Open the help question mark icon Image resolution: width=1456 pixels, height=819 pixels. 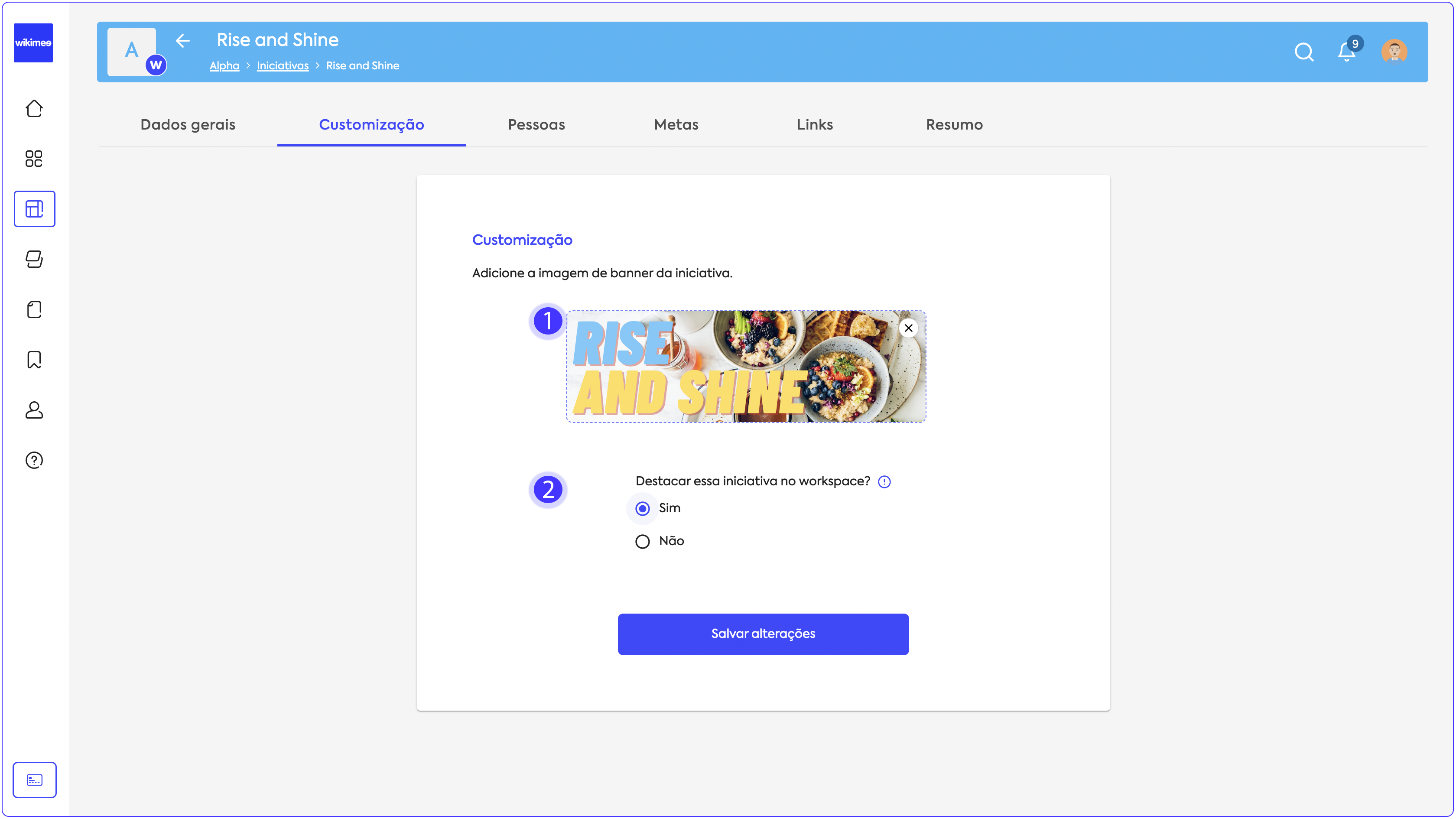coord(34,461)
